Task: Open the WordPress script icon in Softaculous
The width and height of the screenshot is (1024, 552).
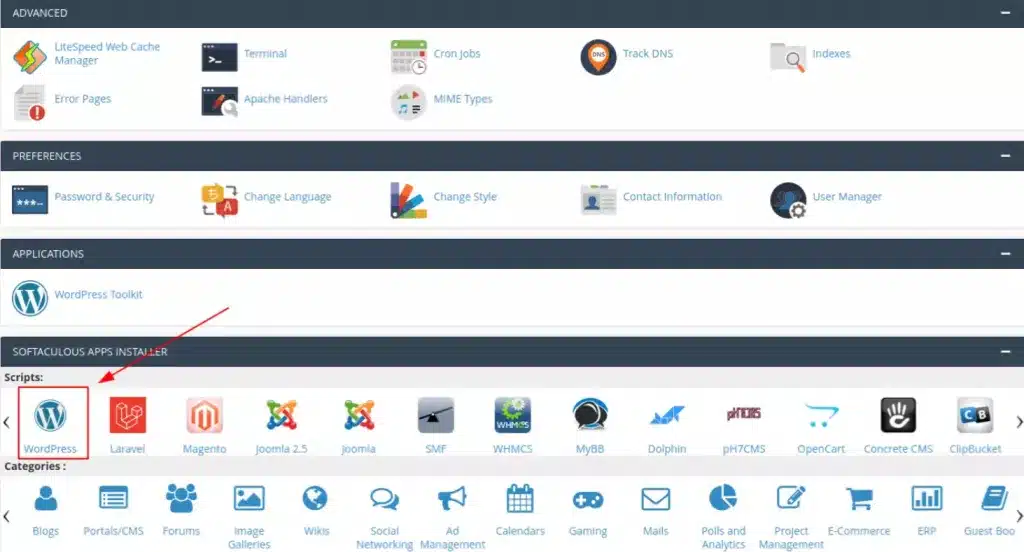Action: point(50,415)
